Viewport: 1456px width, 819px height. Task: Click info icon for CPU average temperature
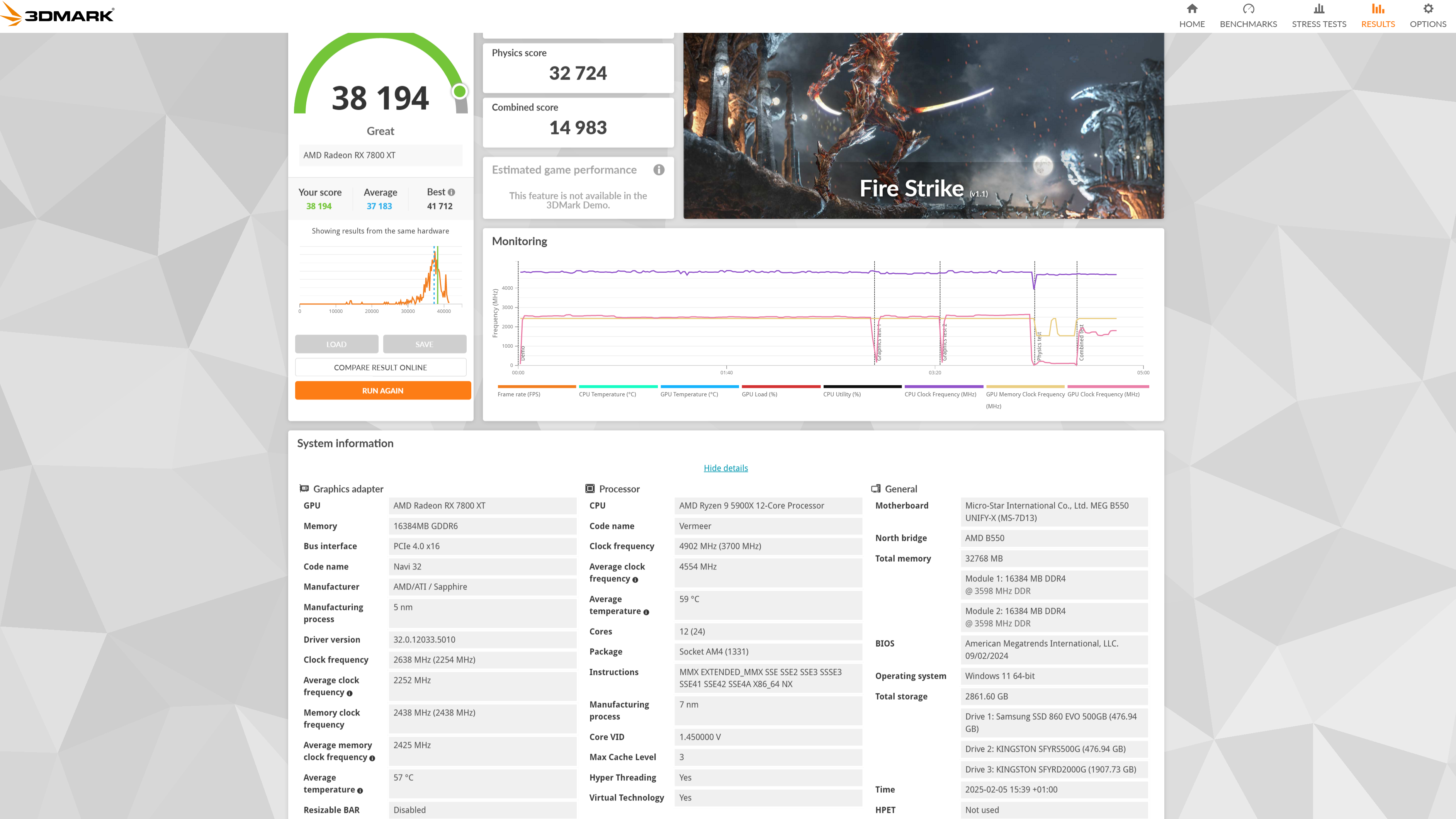coord(646,612)
